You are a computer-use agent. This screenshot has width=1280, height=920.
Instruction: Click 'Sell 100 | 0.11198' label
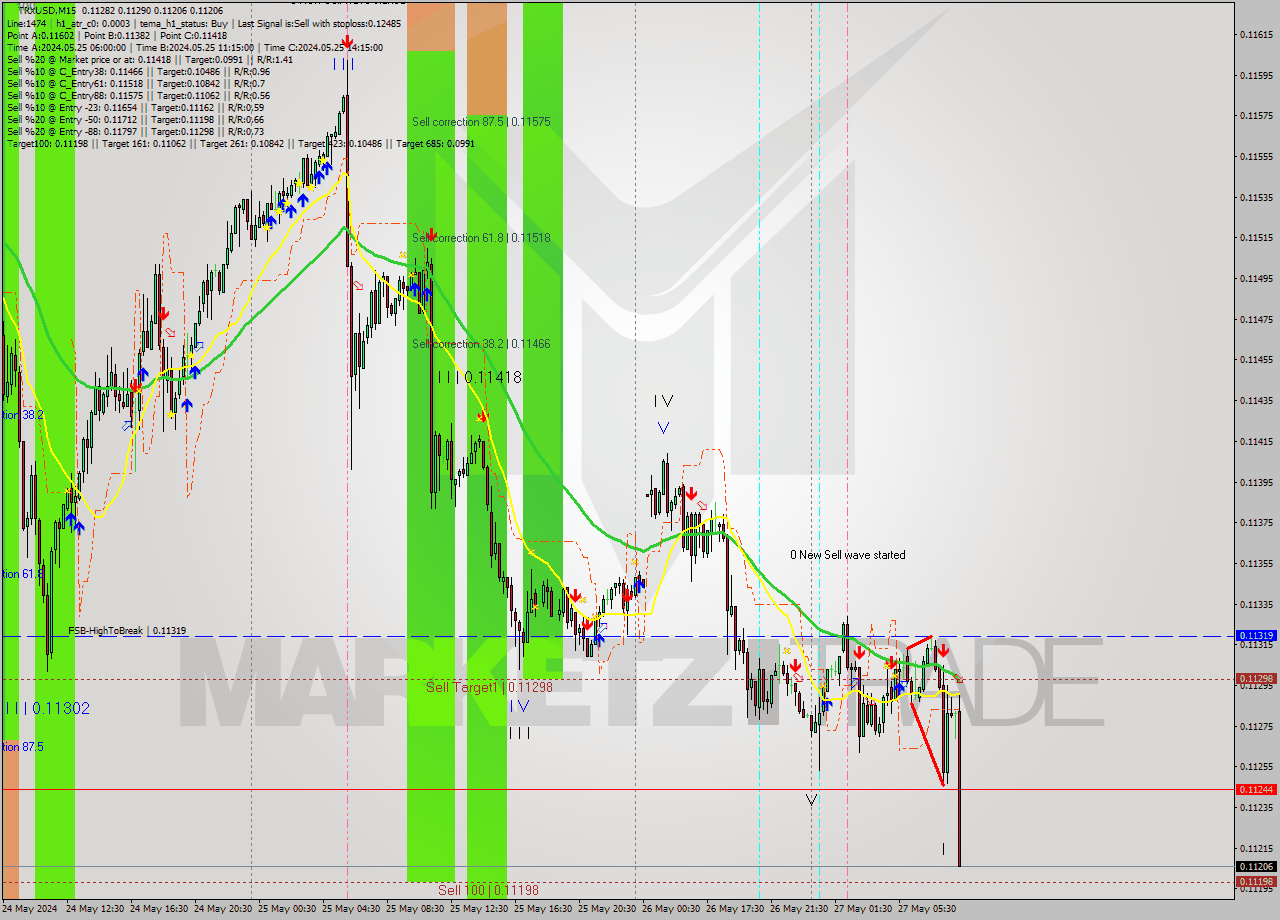489,889
